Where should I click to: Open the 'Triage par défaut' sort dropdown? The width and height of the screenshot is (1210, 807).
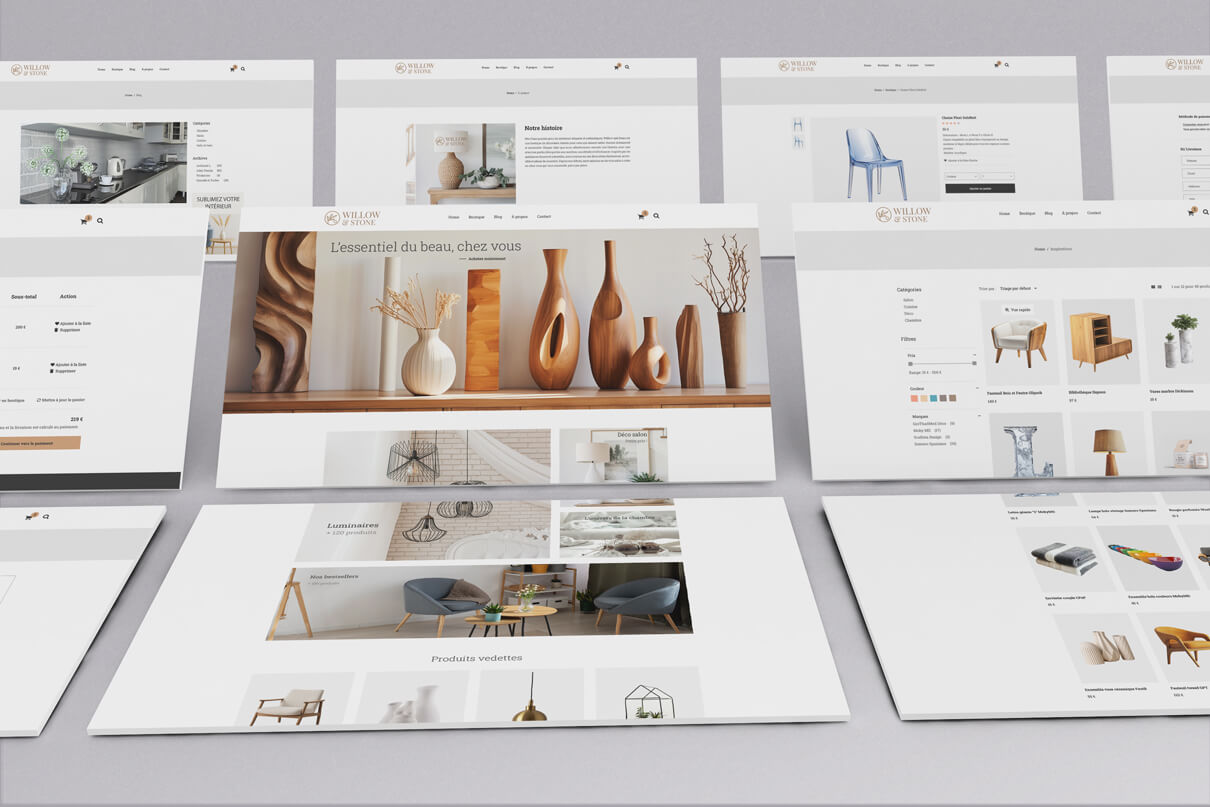click(x=1014, y=289)
